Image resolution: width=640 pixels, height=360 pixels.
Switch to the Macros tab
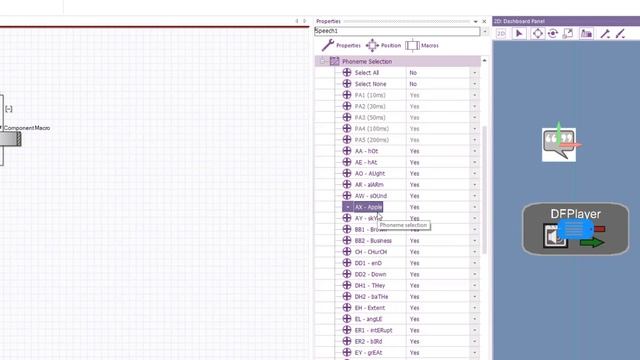(422, 45)
